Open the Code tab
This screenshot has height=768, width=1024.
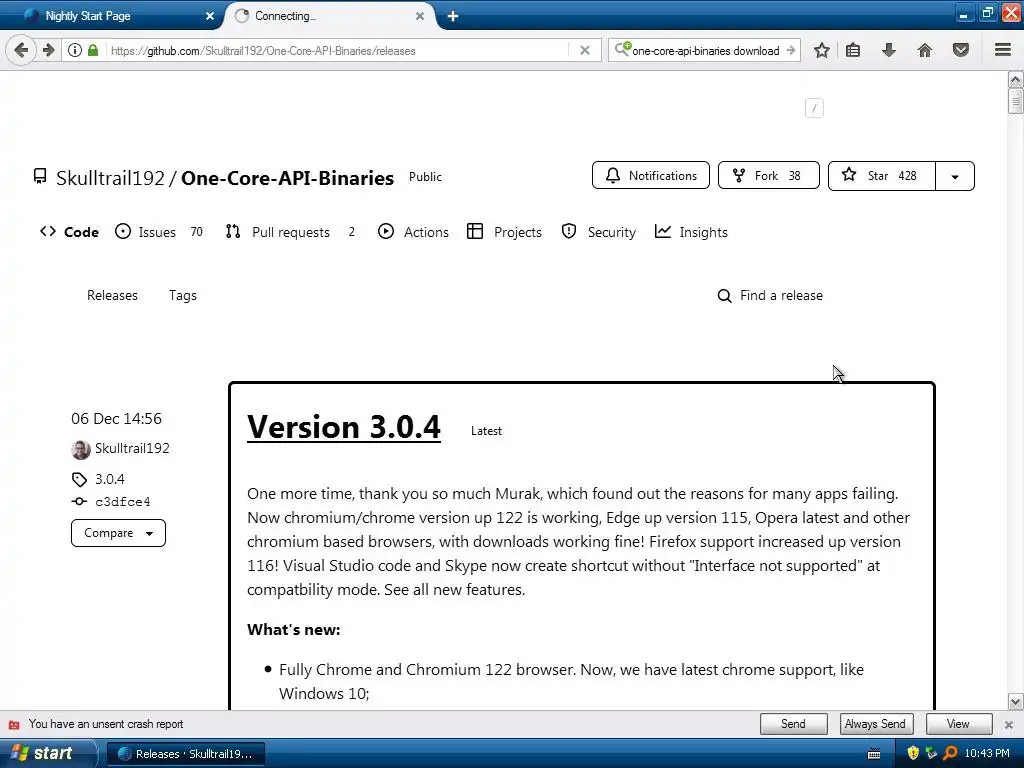click(x=69, y=232)
